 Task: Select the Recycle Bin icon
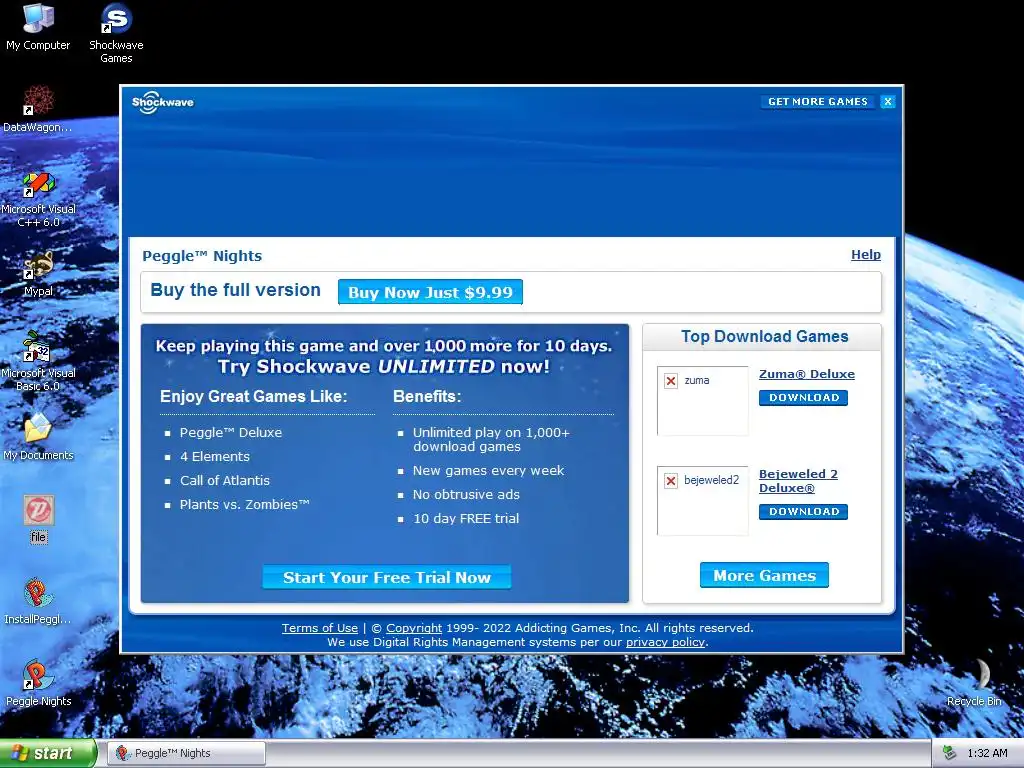tap(974, 683)
